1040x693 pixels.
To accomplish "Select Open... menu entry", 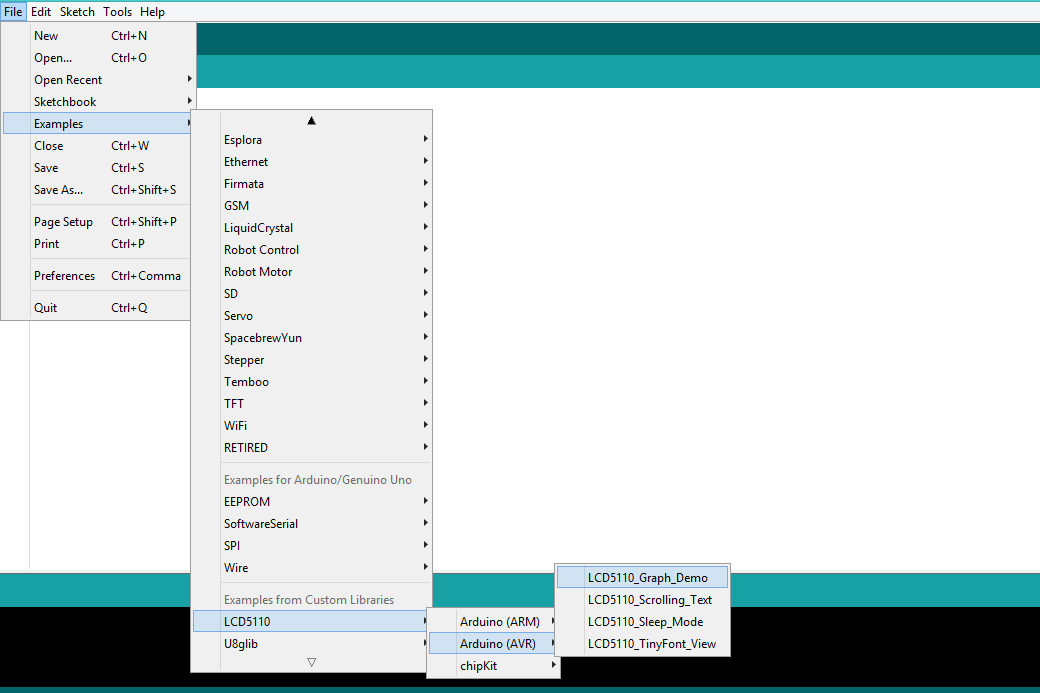I will [99, 58].
